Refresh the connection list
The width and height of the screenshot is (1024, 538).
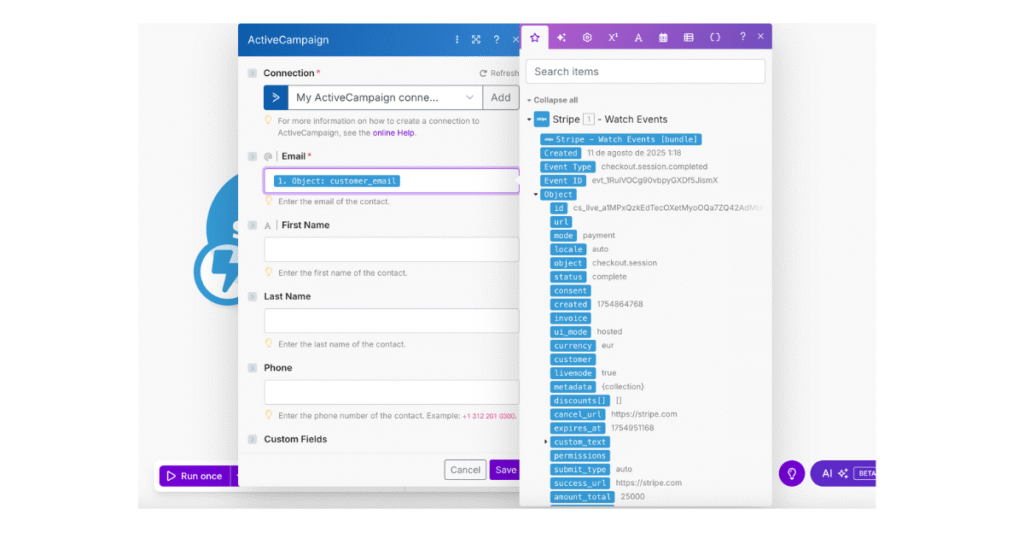pos(499,73)
